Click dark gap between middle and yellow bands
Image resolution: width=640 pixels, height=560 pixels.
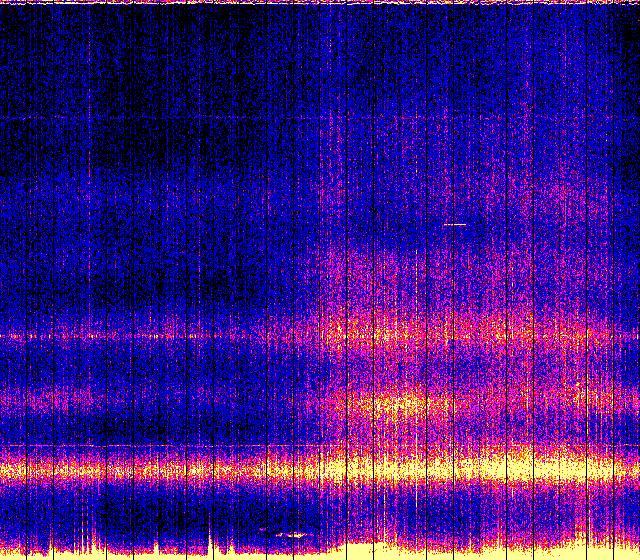(150, 428)
